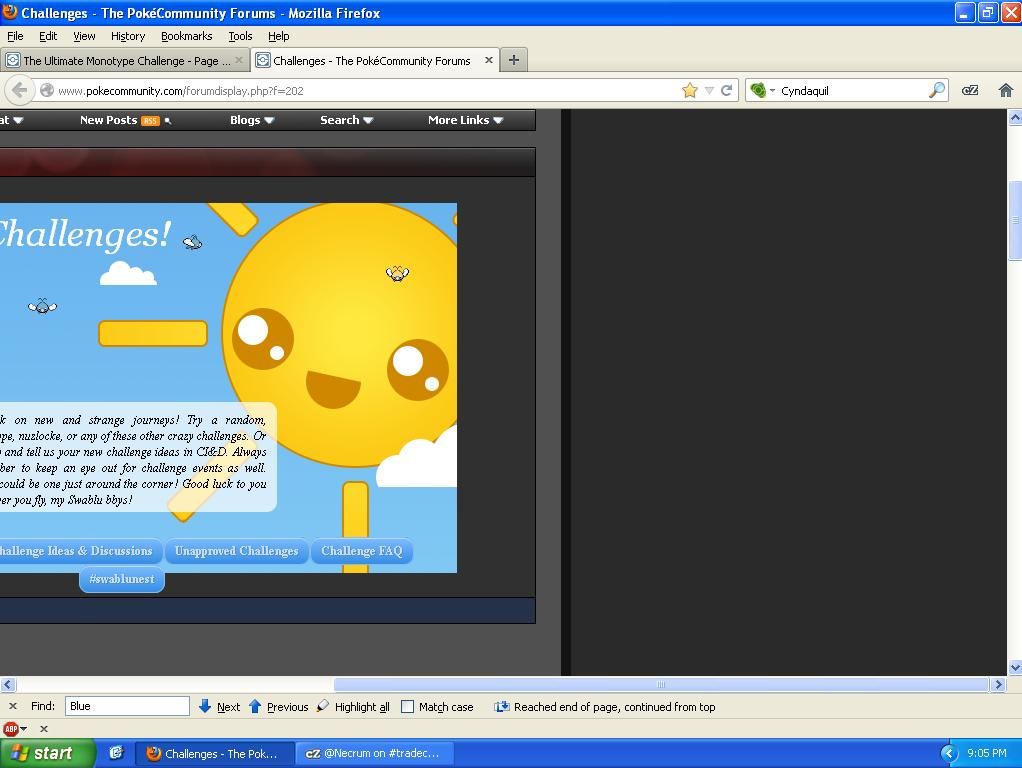This screenshot has width=1022, height=768.
Task: Click the RSS badge next to New Posts
Action: [150, 121]
